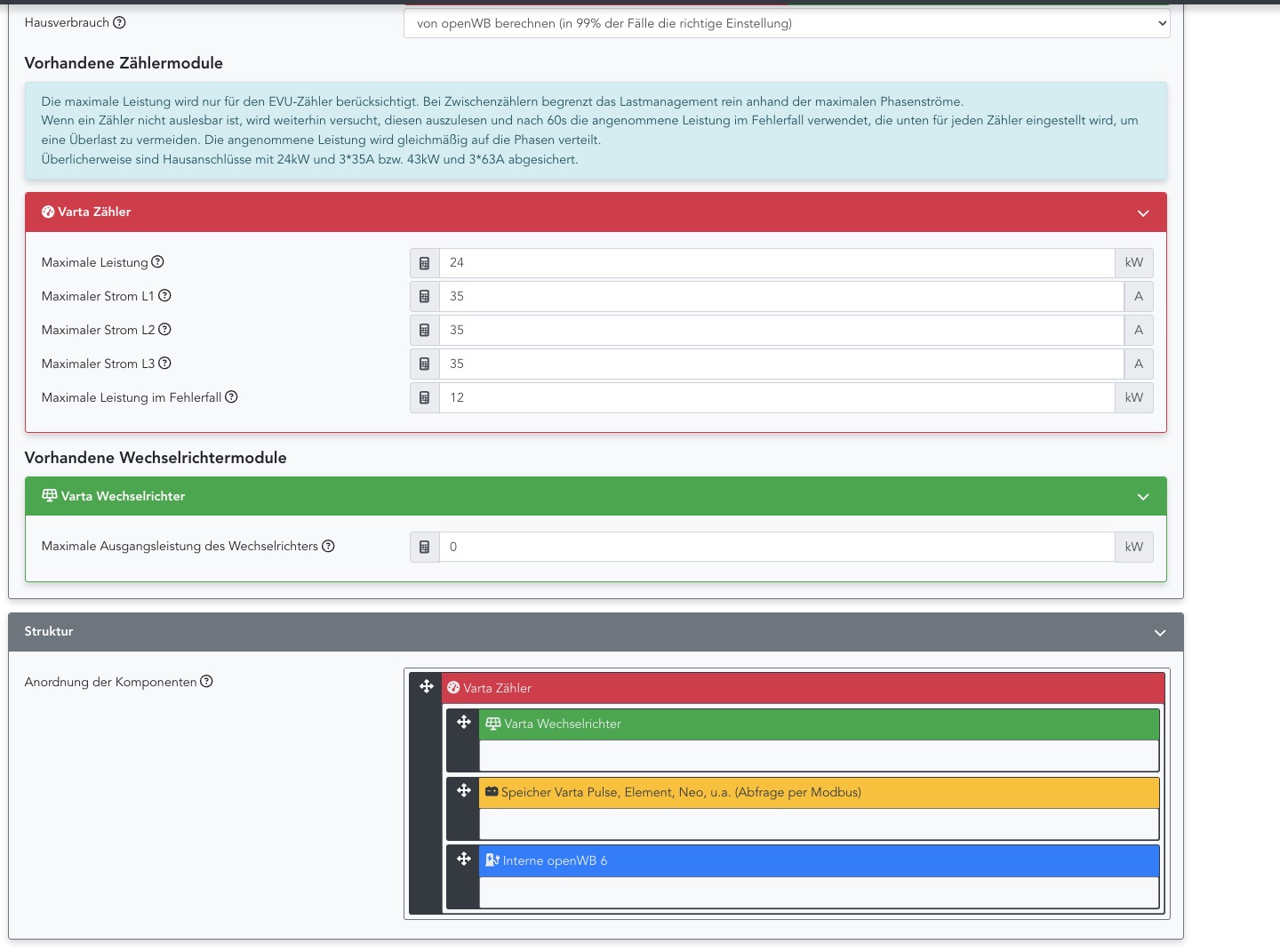Click the 'Struktur' section title

pos(49,631)
